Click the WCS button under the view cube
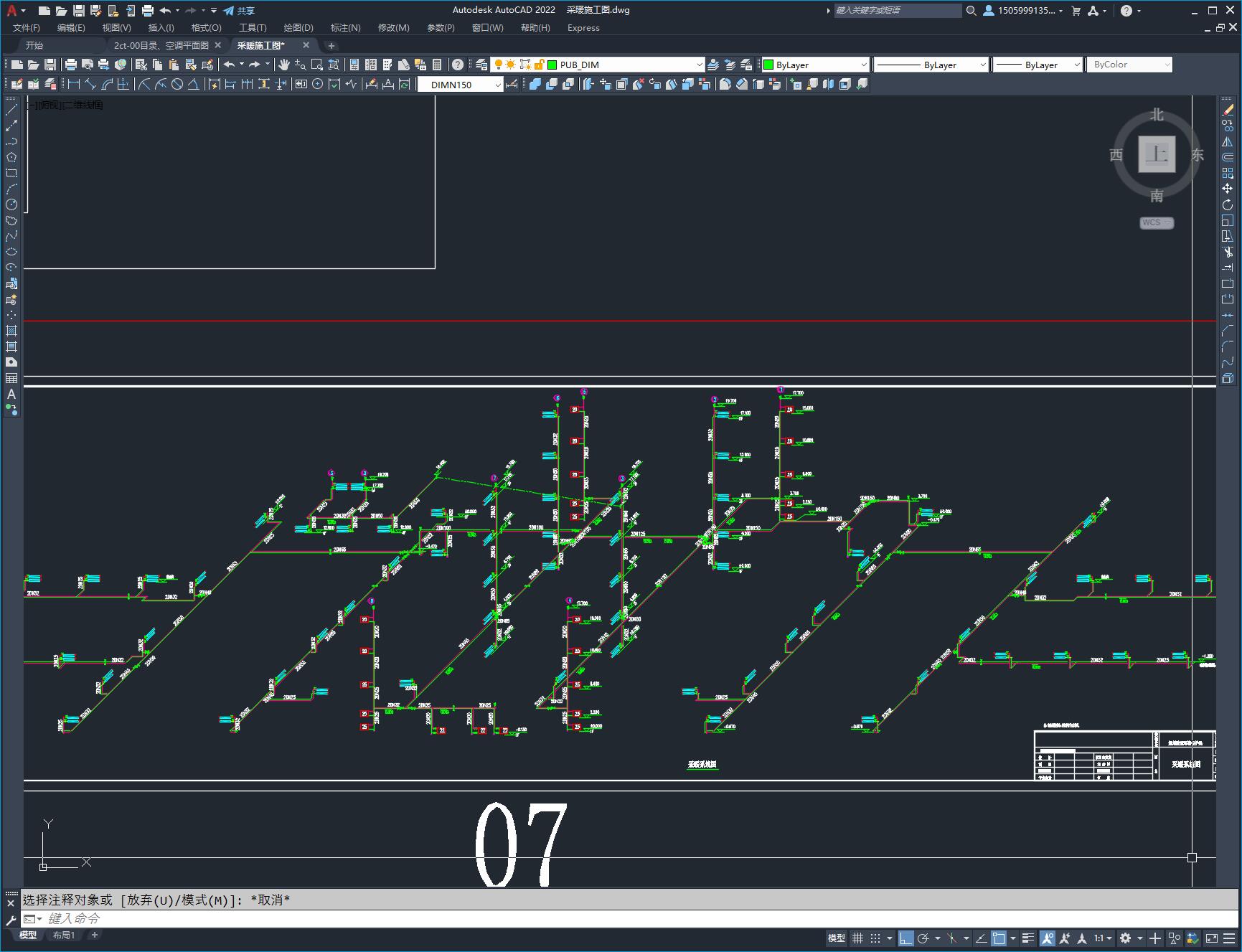The height and width of the screenshot is (952, 1242). pyautogui.click(x=1157, y=222)
